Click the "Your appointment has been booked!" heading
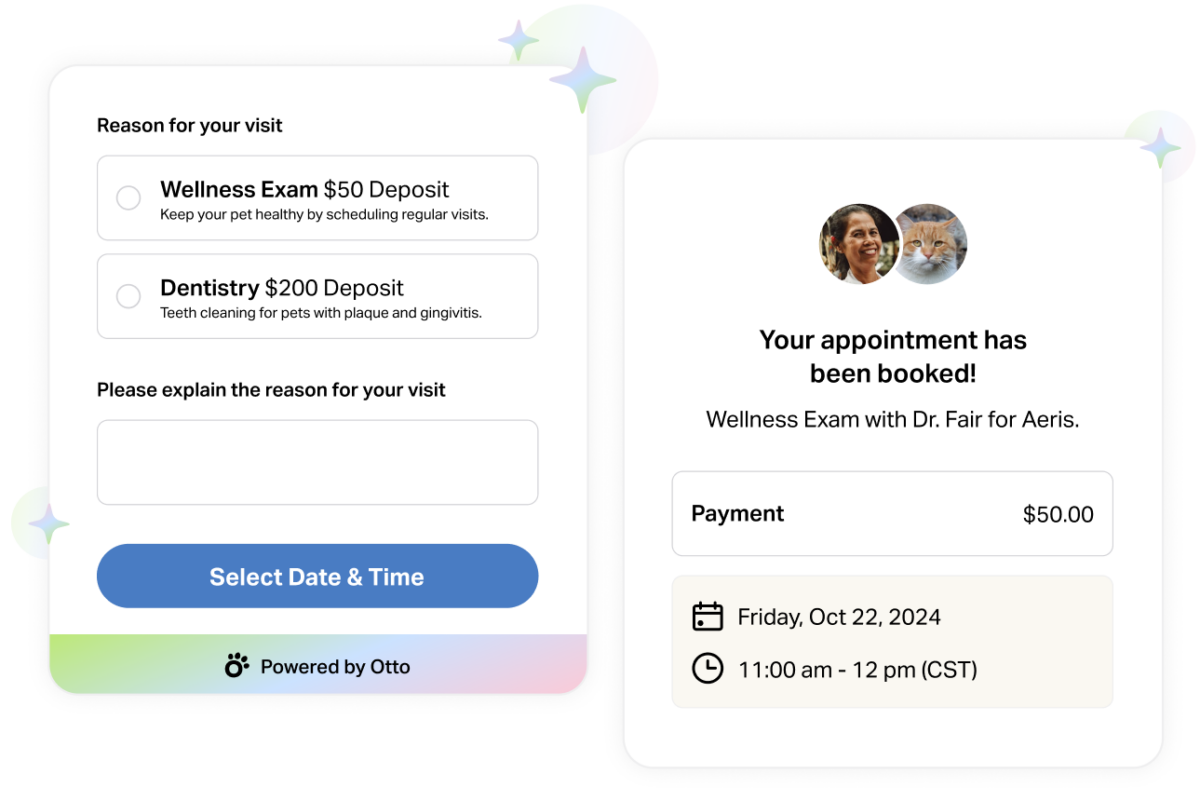 point(892,356)
